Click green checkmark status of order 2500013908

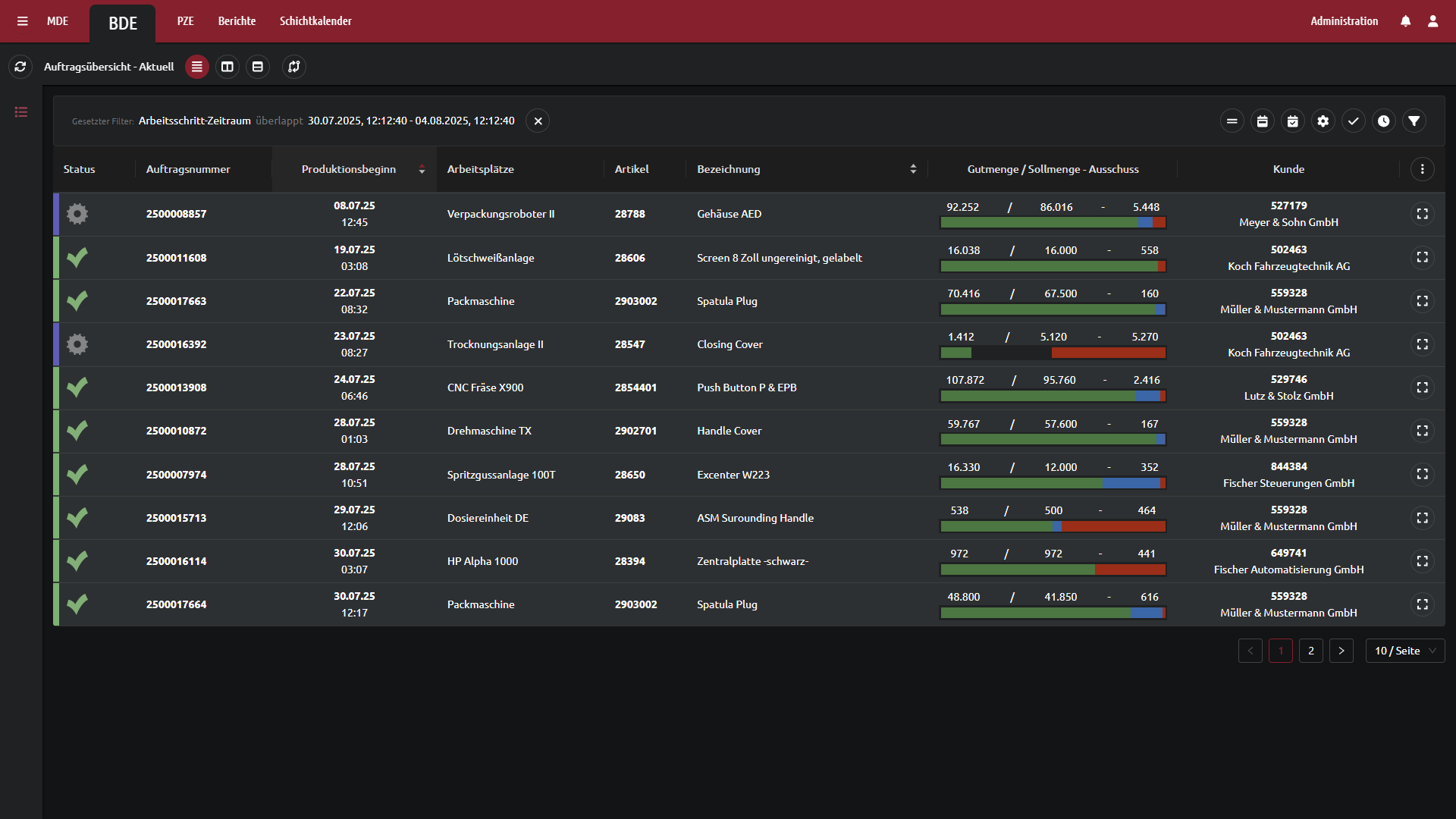click(77, 388)
